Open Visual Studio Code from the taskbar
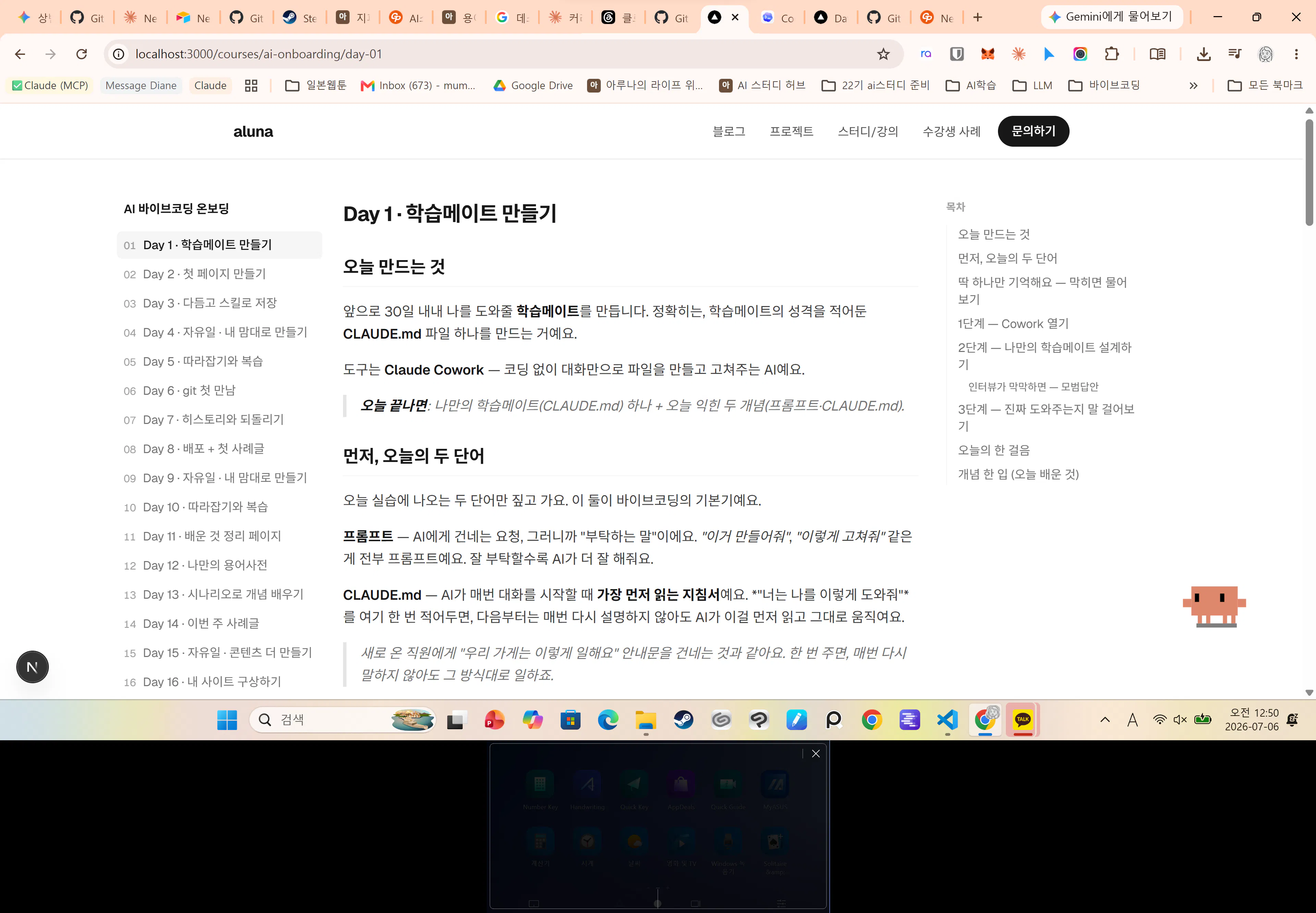This screenshot has height=913, width=1316. [947, 720]
